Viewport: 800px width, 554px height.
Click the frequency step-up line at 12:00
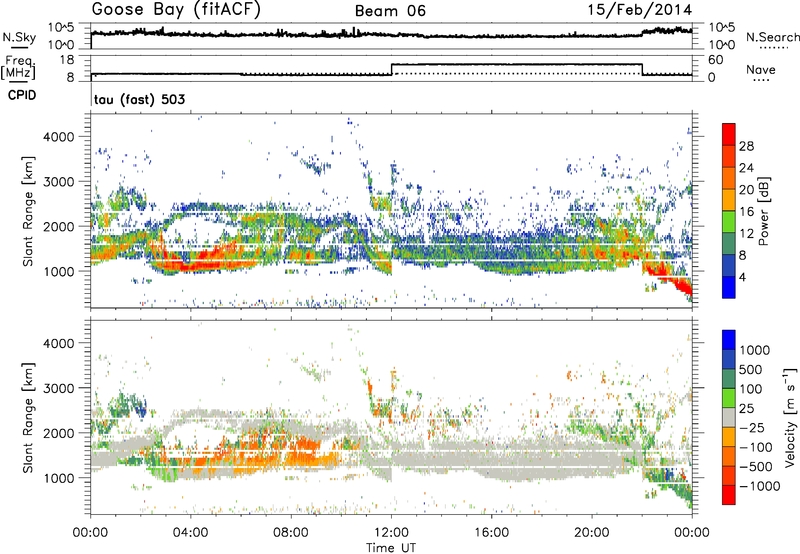(392, 69)
